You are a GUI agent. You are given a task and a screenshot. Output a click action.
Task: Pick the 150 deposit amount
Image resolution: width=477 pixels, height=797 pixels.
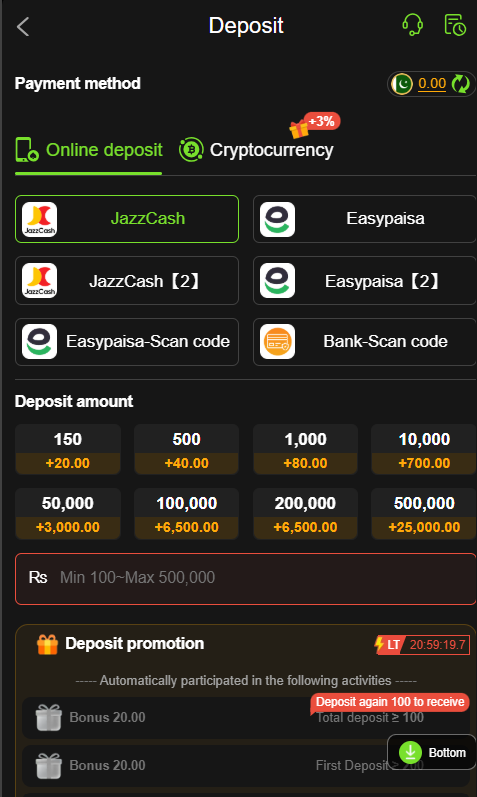click(x=68, y=450)
